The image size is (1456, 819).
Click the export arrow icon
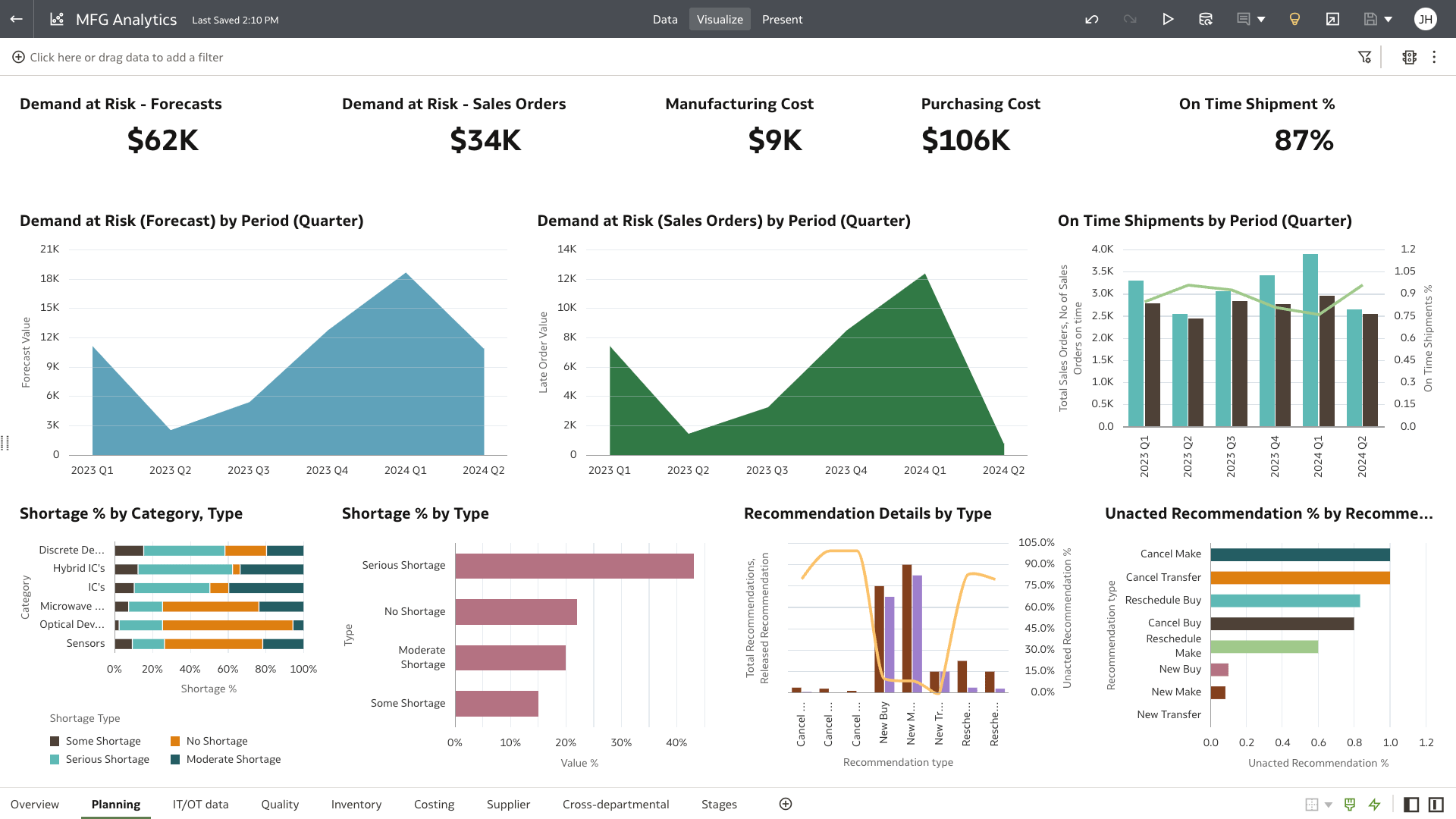[1332, 19]
